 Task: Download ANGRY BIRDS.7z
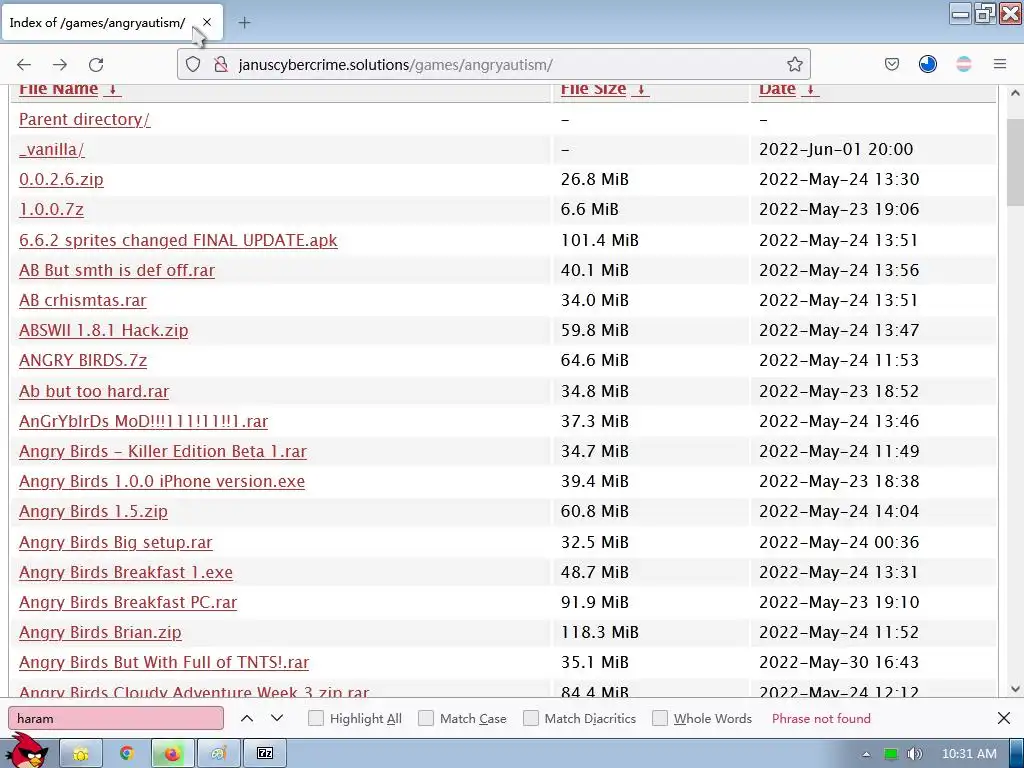pos(83,360)
